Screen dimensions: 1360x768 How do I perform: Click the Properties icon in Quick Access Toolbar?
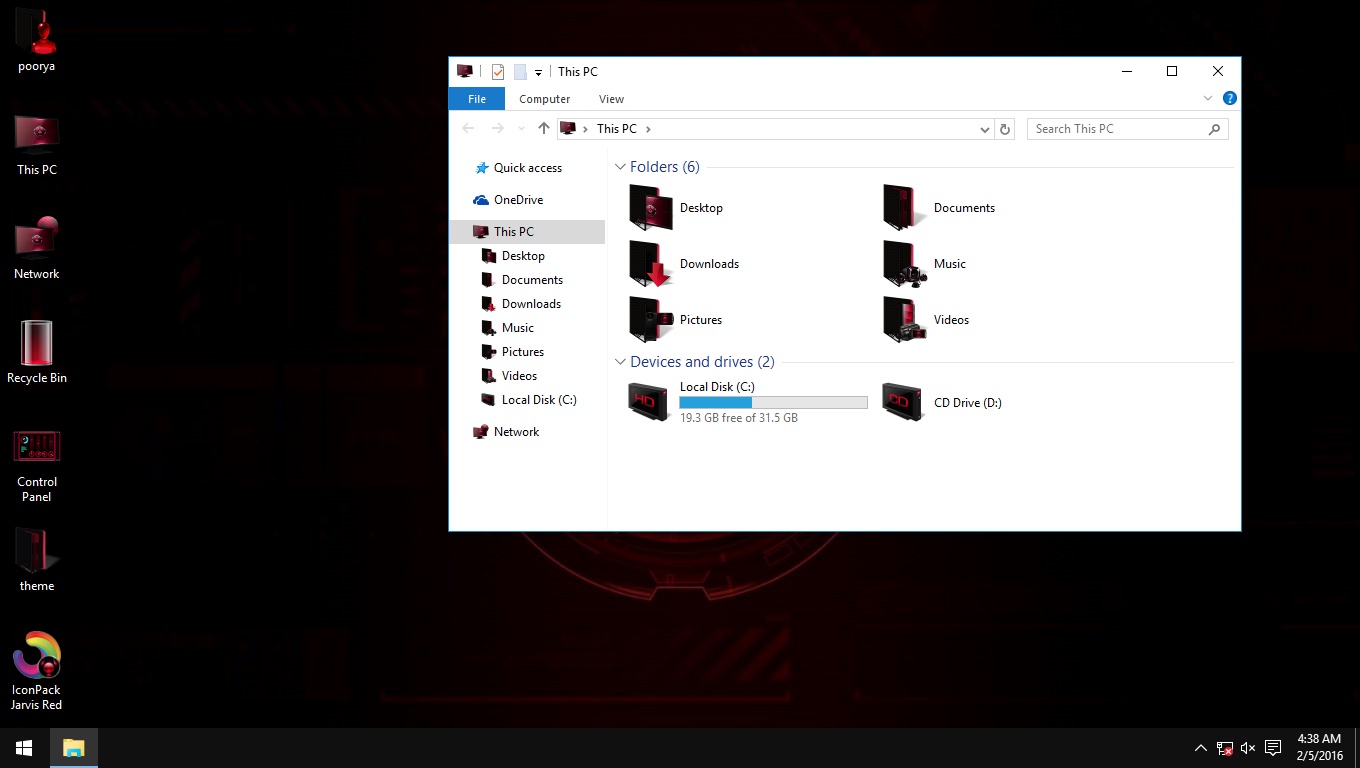498,71
